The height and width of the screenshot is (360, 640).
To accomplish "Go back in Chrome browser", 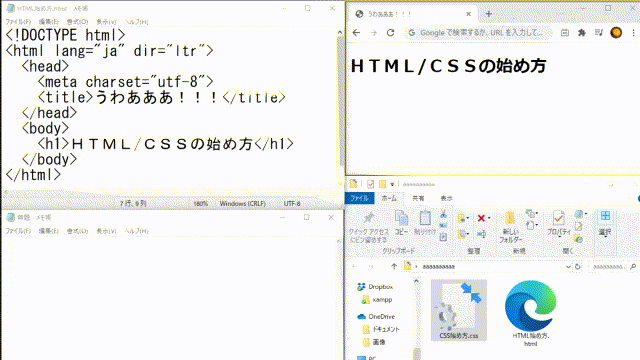I will point(356,33).
